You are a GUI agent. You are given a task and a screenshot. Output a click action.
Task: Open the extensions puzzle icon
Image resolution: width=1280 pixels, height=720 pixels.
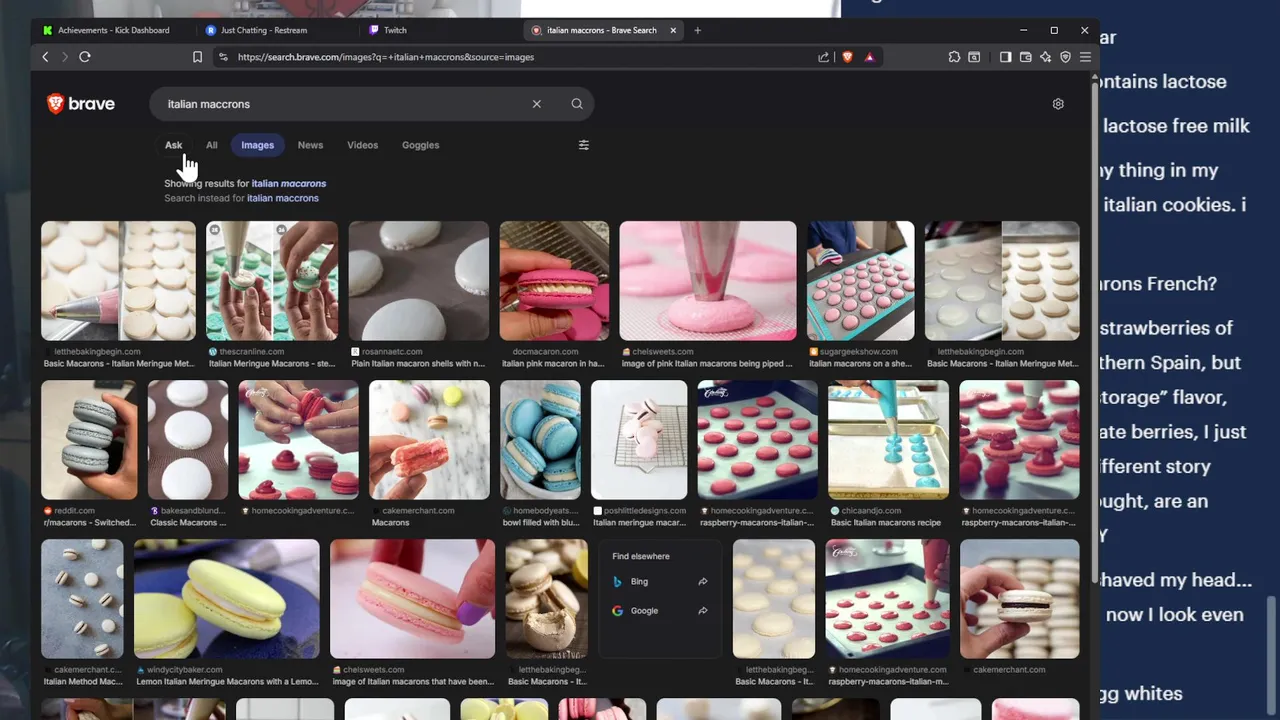(954, 57)
